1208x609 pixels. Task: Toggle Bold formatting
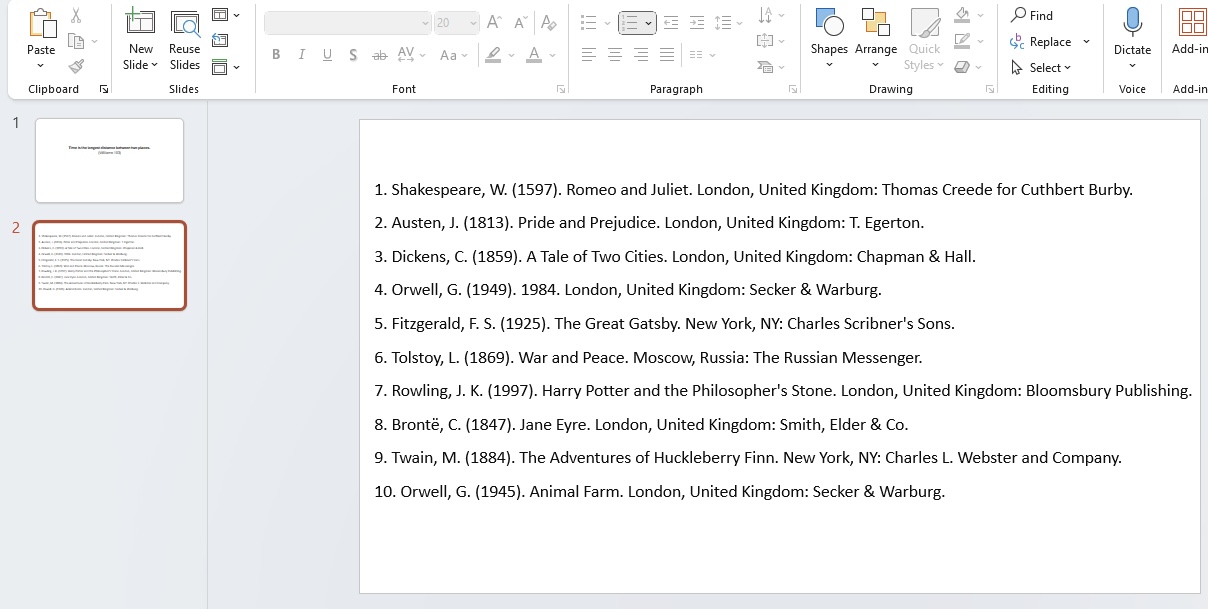click(x=276, y=55)
